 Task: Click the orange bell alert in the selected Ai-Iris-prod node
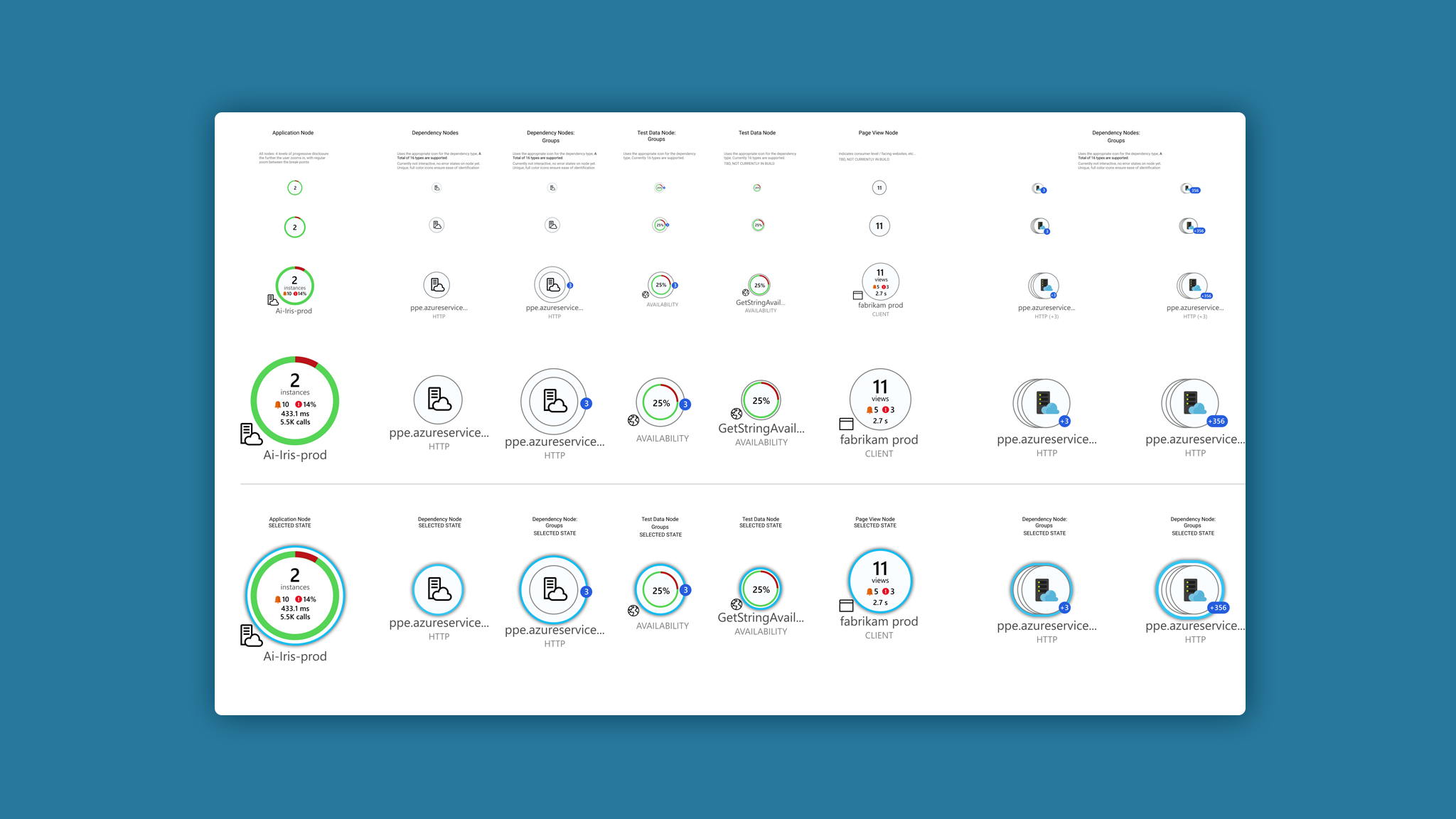(278, 599)
